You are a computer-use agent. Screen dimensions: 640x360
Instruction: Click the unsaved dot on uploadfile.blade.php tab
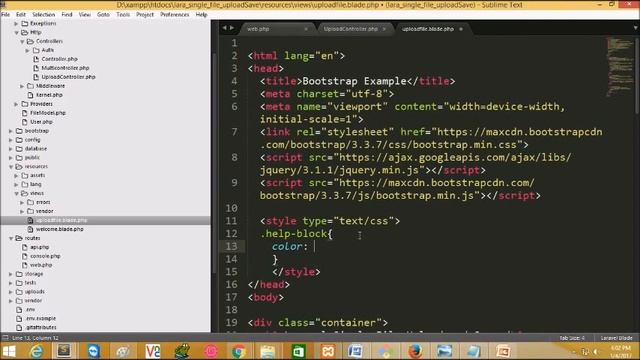461,29
